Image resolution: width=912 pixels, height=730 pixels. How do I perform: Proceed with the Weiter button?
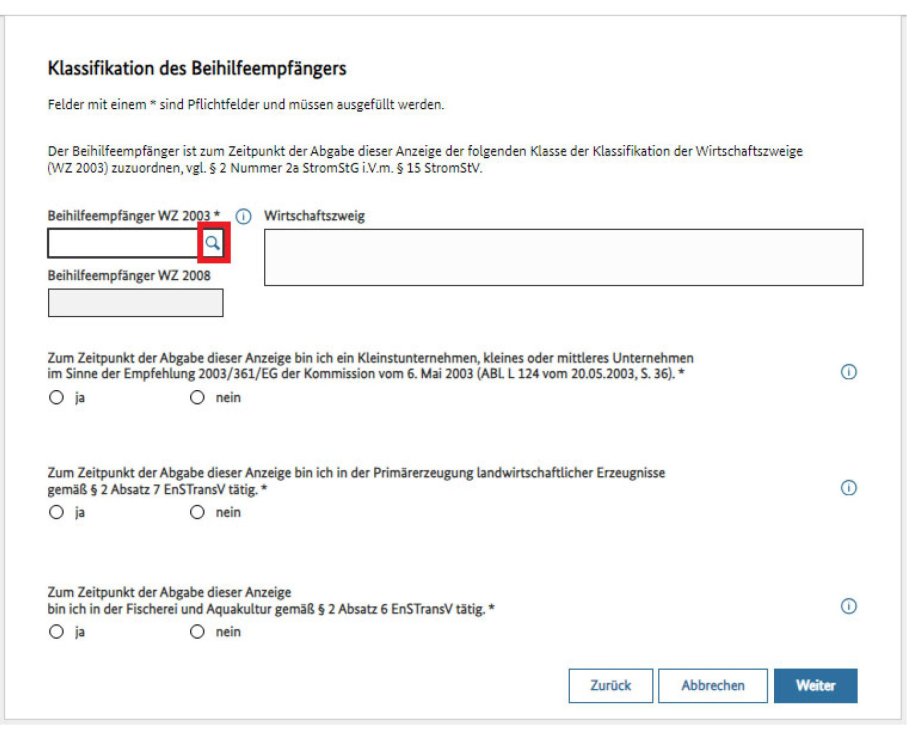815,686
